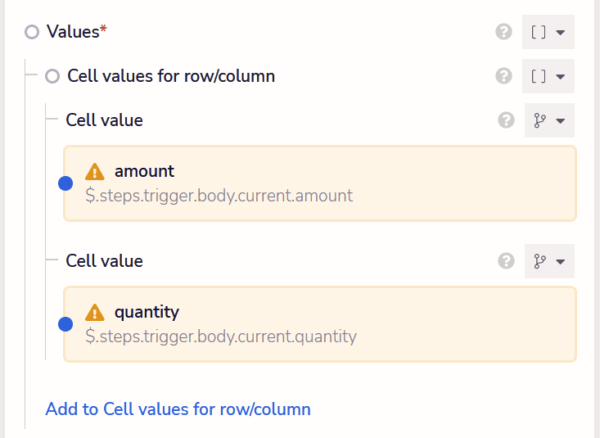The image size is (600, 438).
Task: Expand second Cell value mode dropdown arrow
Action: click(x=561, y=262)
